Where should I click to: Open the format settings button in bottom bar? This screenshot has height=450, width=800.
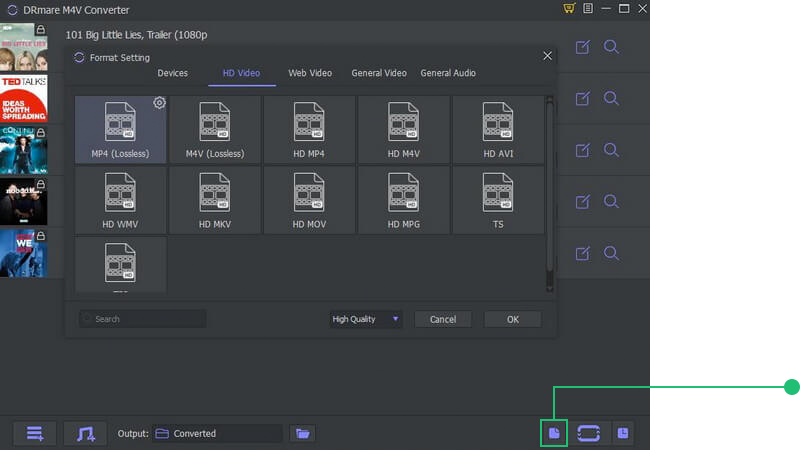click(x=554, y=433)
